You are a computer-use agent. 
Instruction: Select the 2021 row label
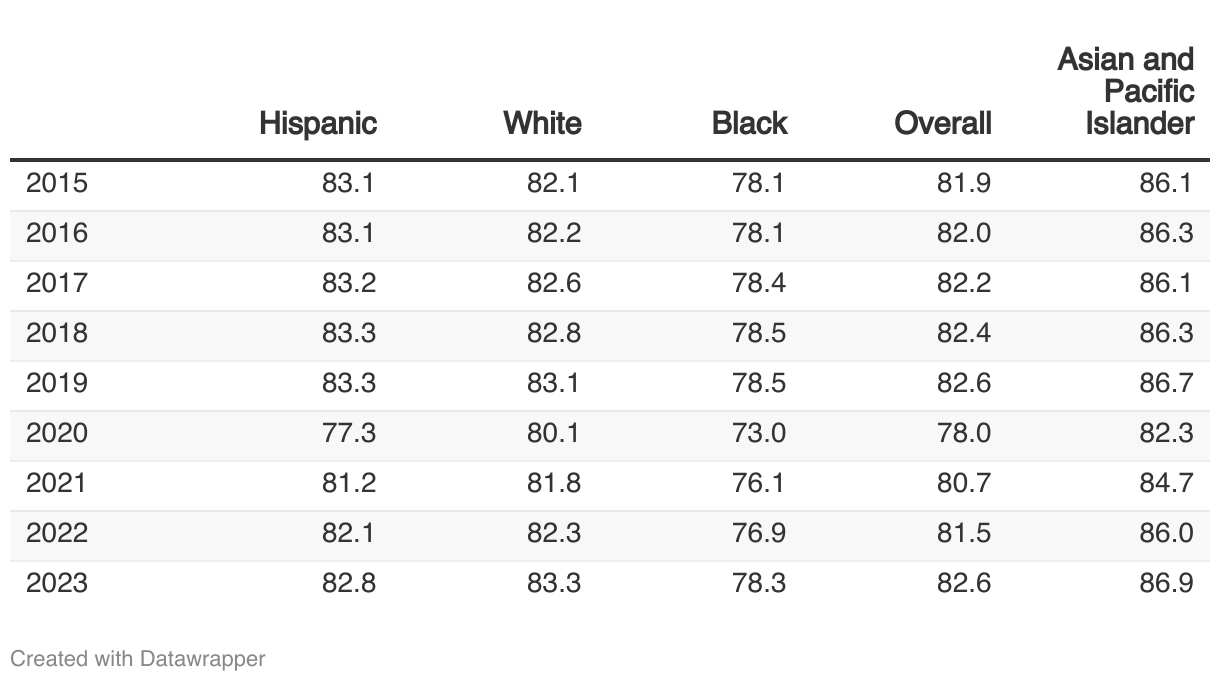tap(57, 483)
